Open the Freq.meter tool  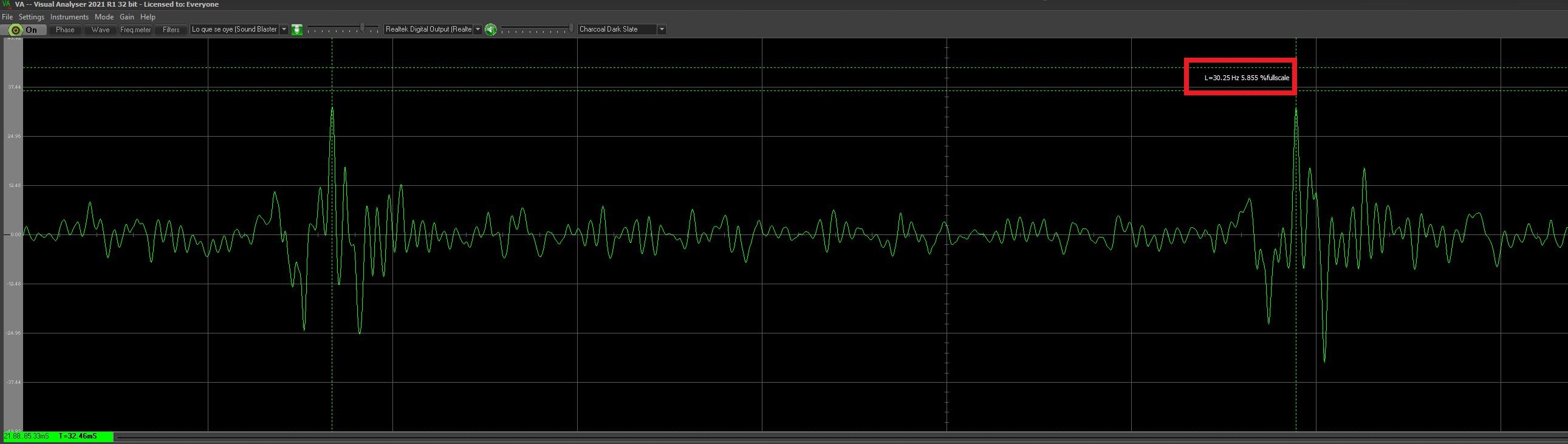coord(135,29)
